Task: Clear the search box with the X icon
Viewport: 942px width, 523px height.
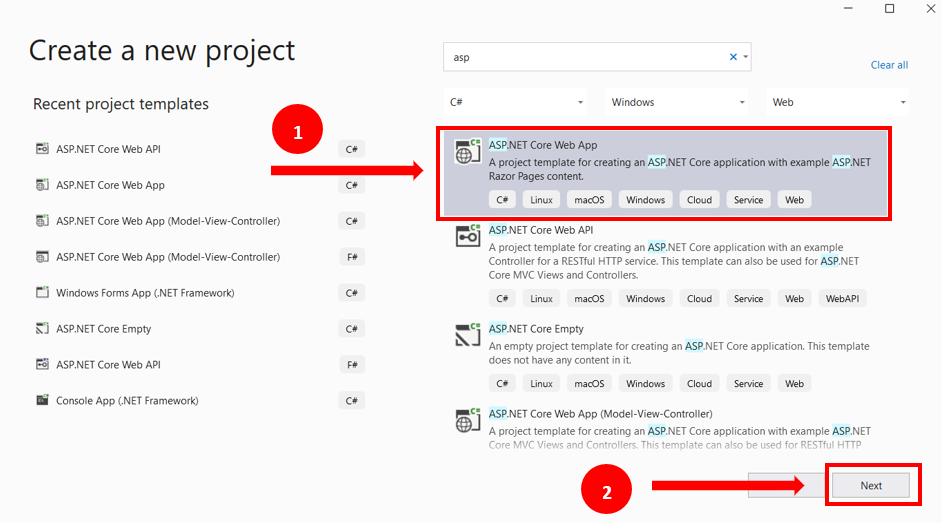Action: 733,57
